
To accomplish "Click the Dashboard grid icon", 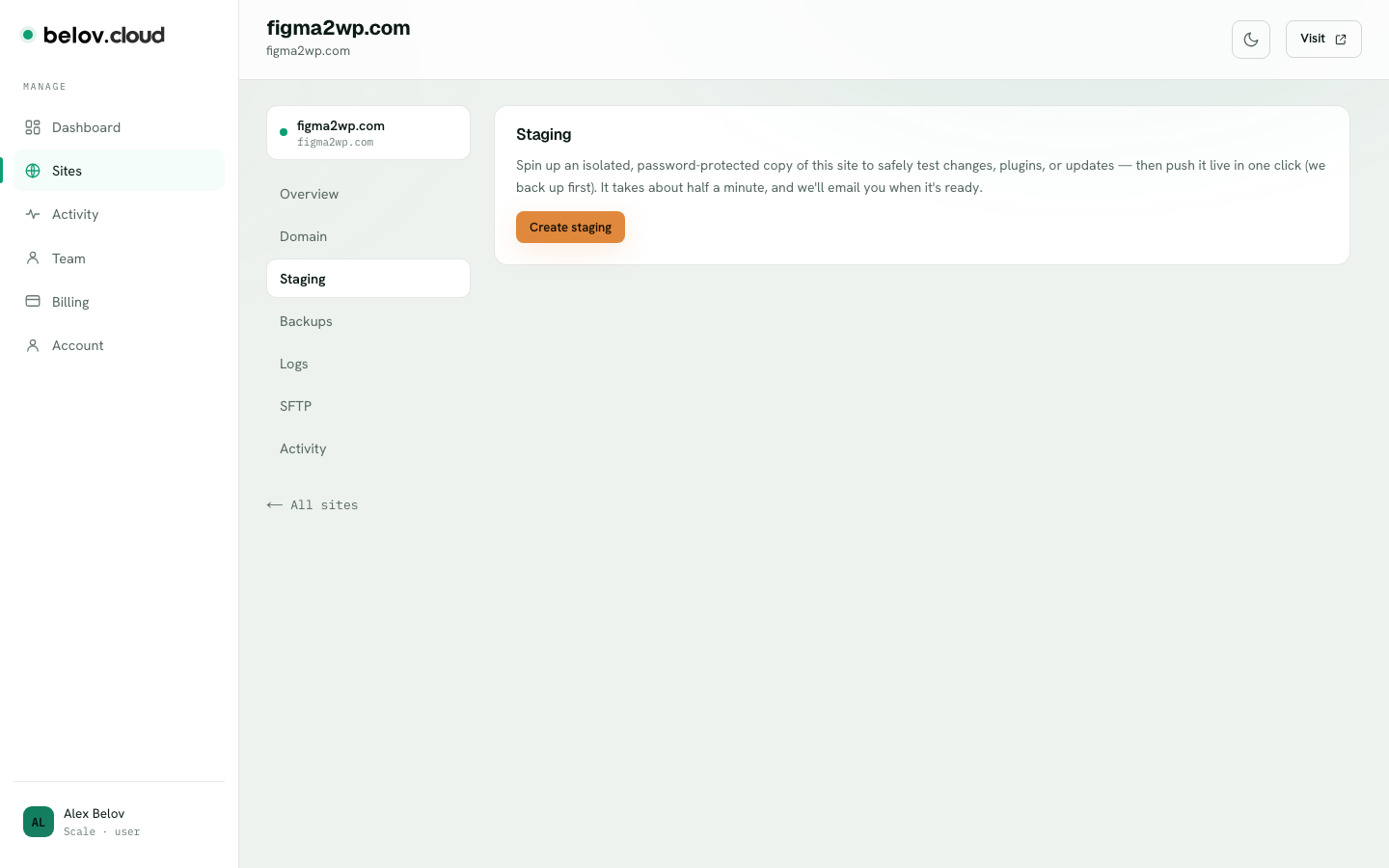I will pos(33,127).
